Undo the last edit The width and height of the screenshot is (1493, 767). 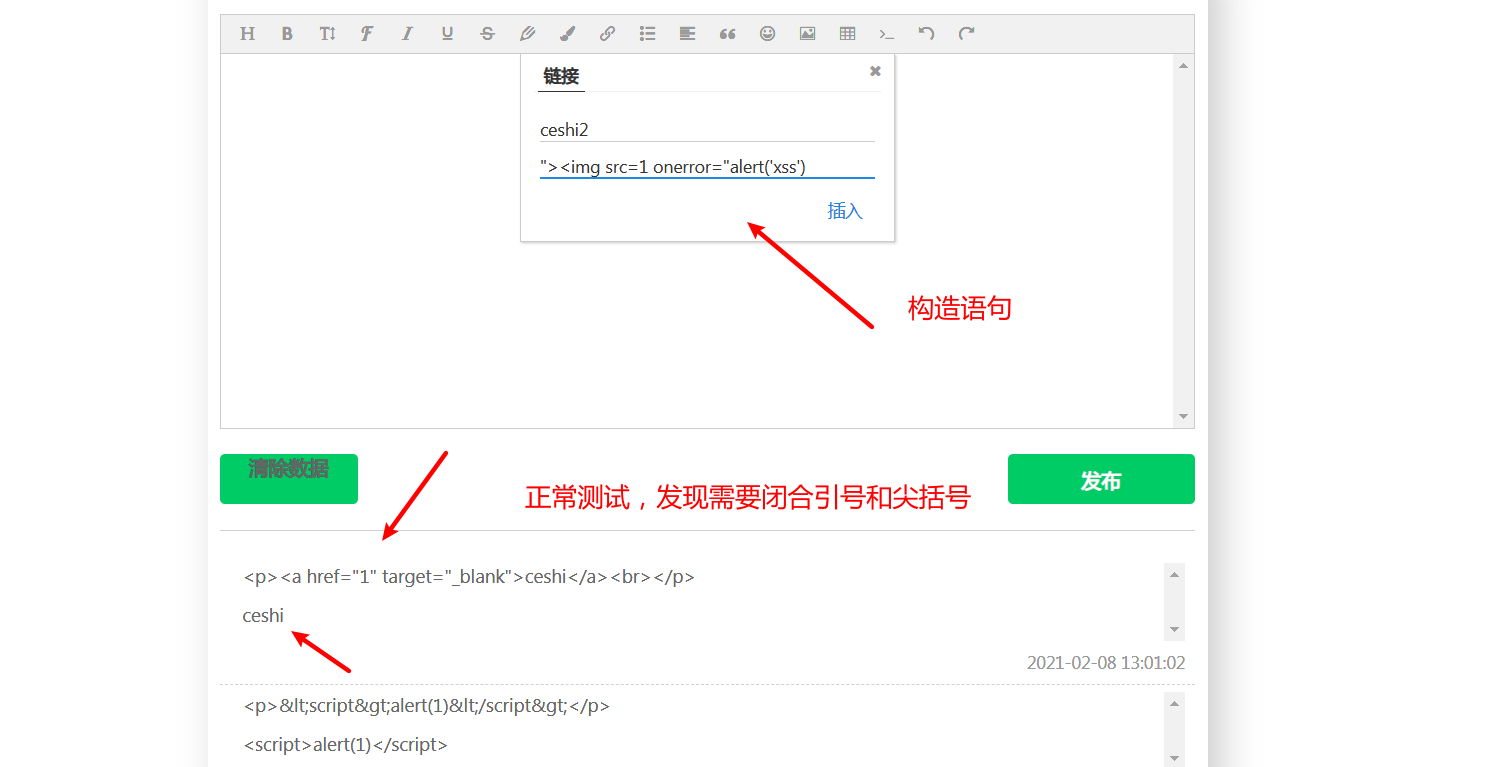[927, 34]
